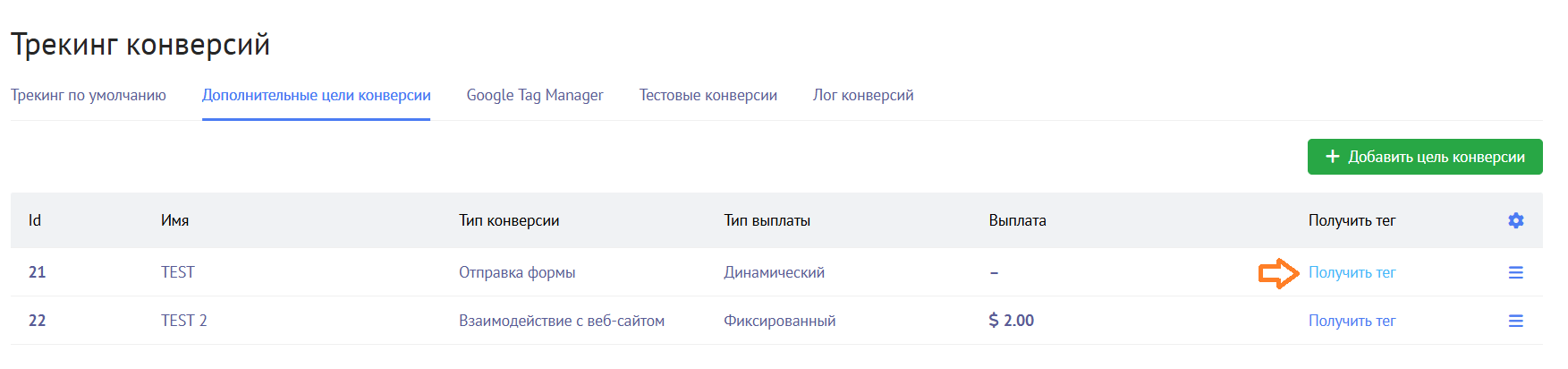Select Дополнительные цели конверсии tab
Screen dimensions: 1568x369
pyautogui.click(x=317, y=95)
